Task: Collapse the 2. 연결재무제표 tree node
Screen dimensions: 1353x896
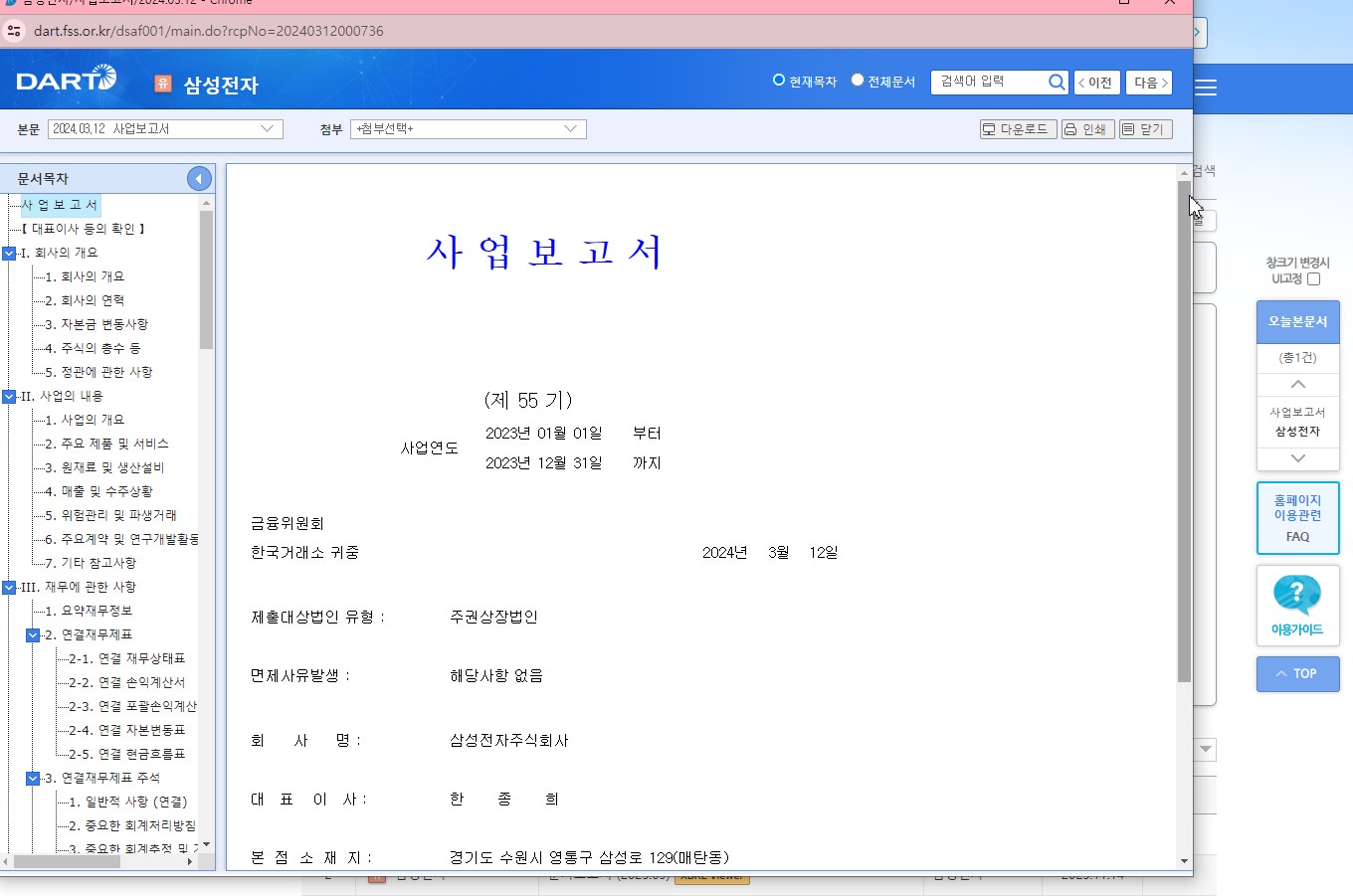Action: pyautogui.click(x=33, y=635)
